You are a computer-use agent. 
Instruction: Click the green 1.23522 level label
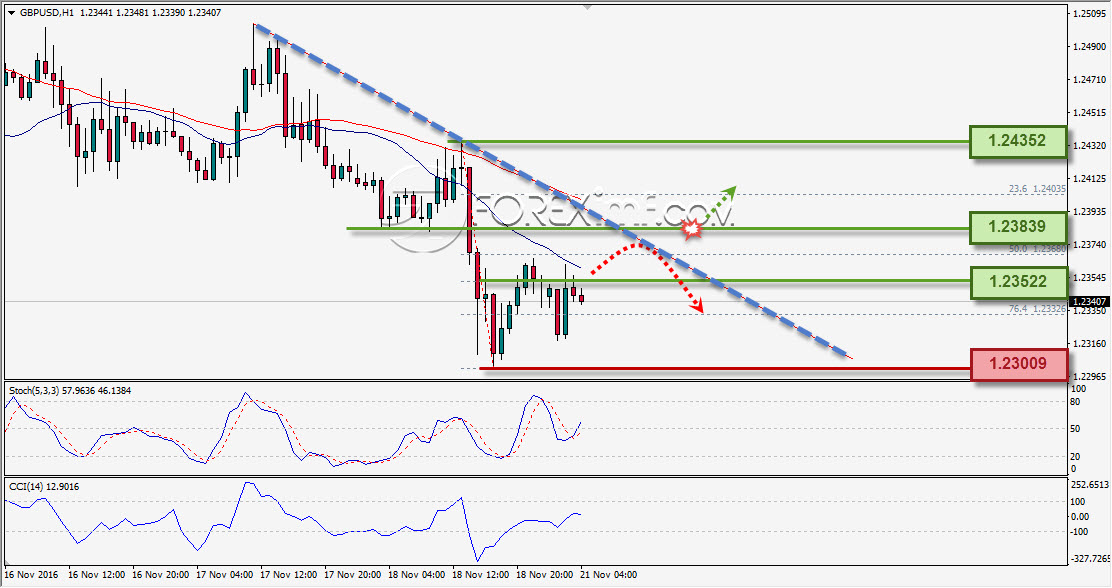point(1018,282)
